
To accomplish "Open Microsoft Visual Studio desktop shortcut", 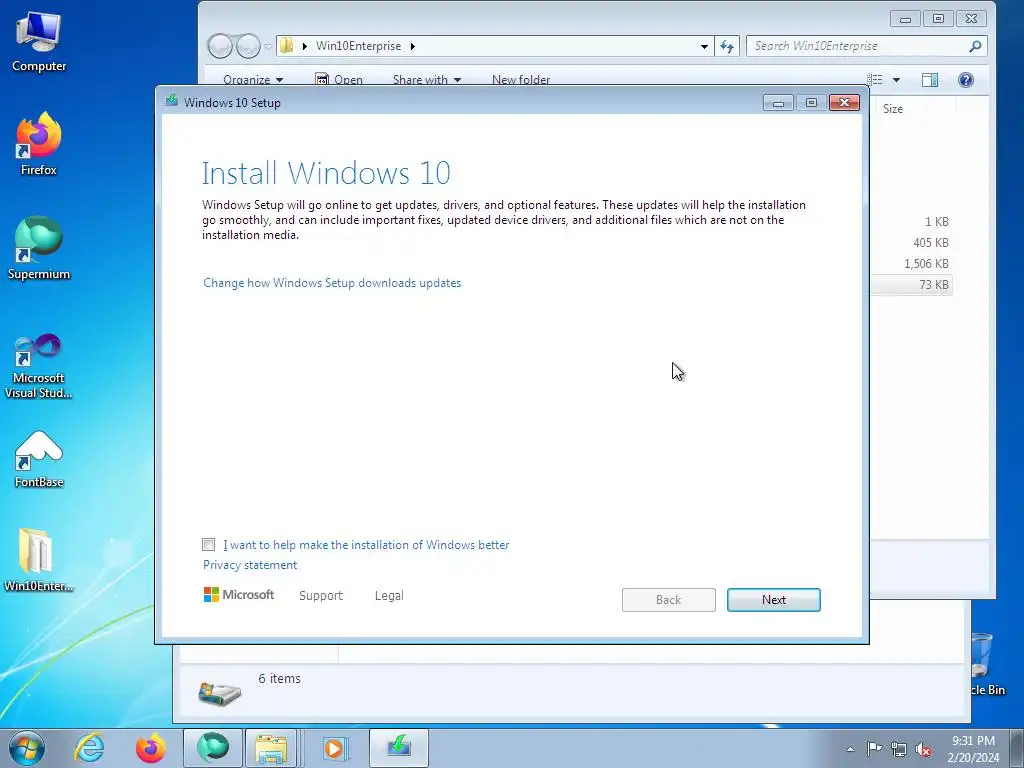I will pos(39,366).
